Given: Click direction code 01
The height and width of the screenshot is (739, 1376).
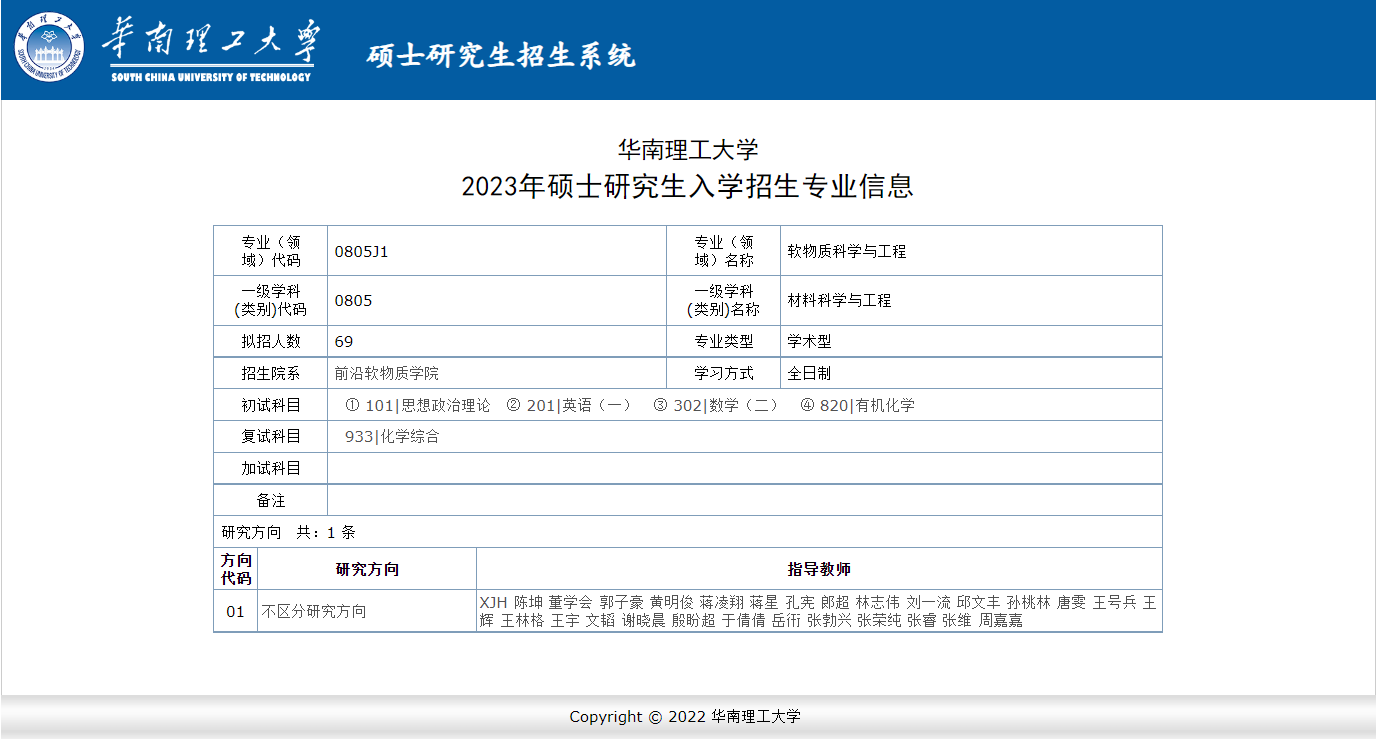Looking at the screenshot, I should (235, 611).
